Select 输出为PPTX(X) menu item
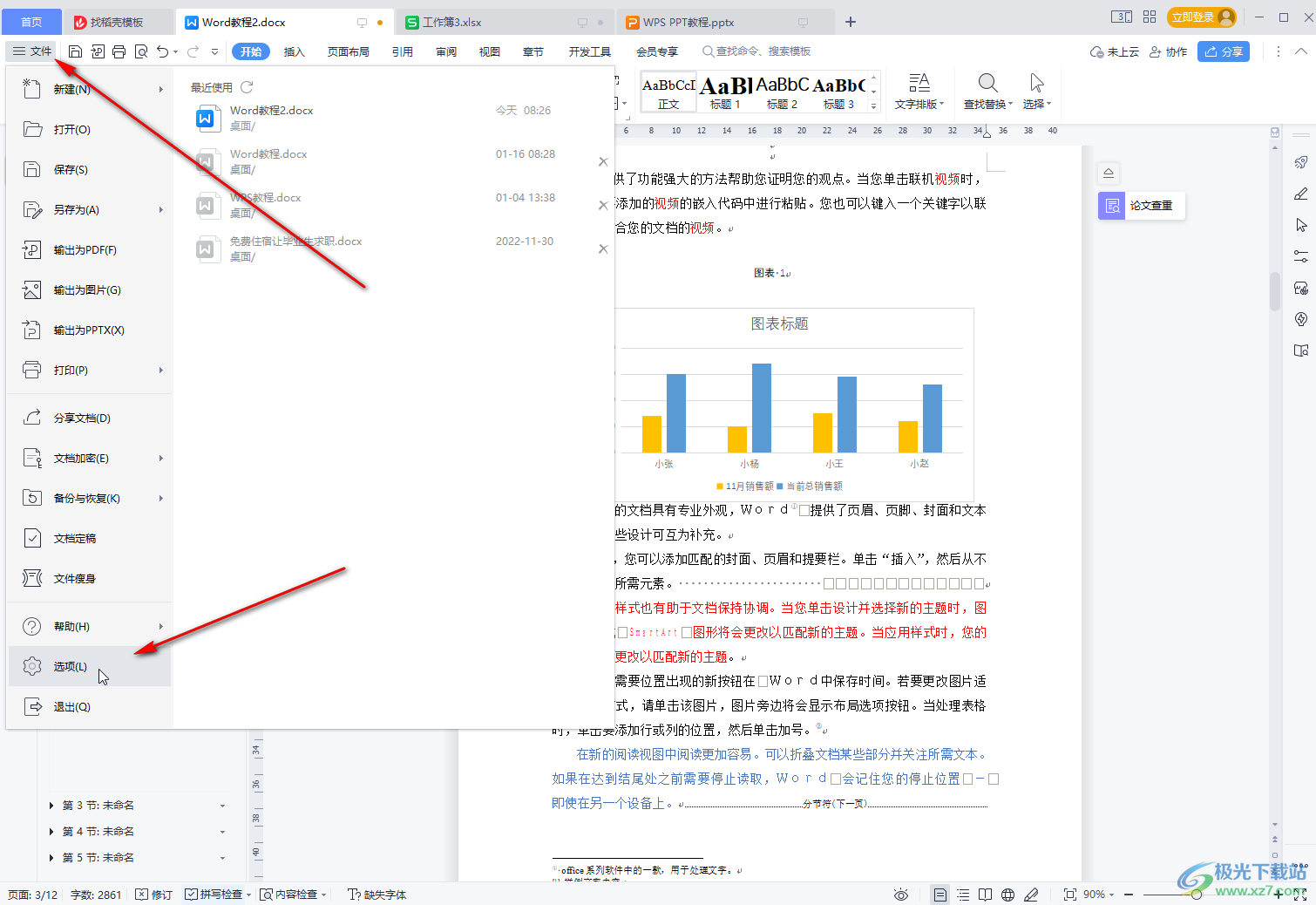 (89, 330)
